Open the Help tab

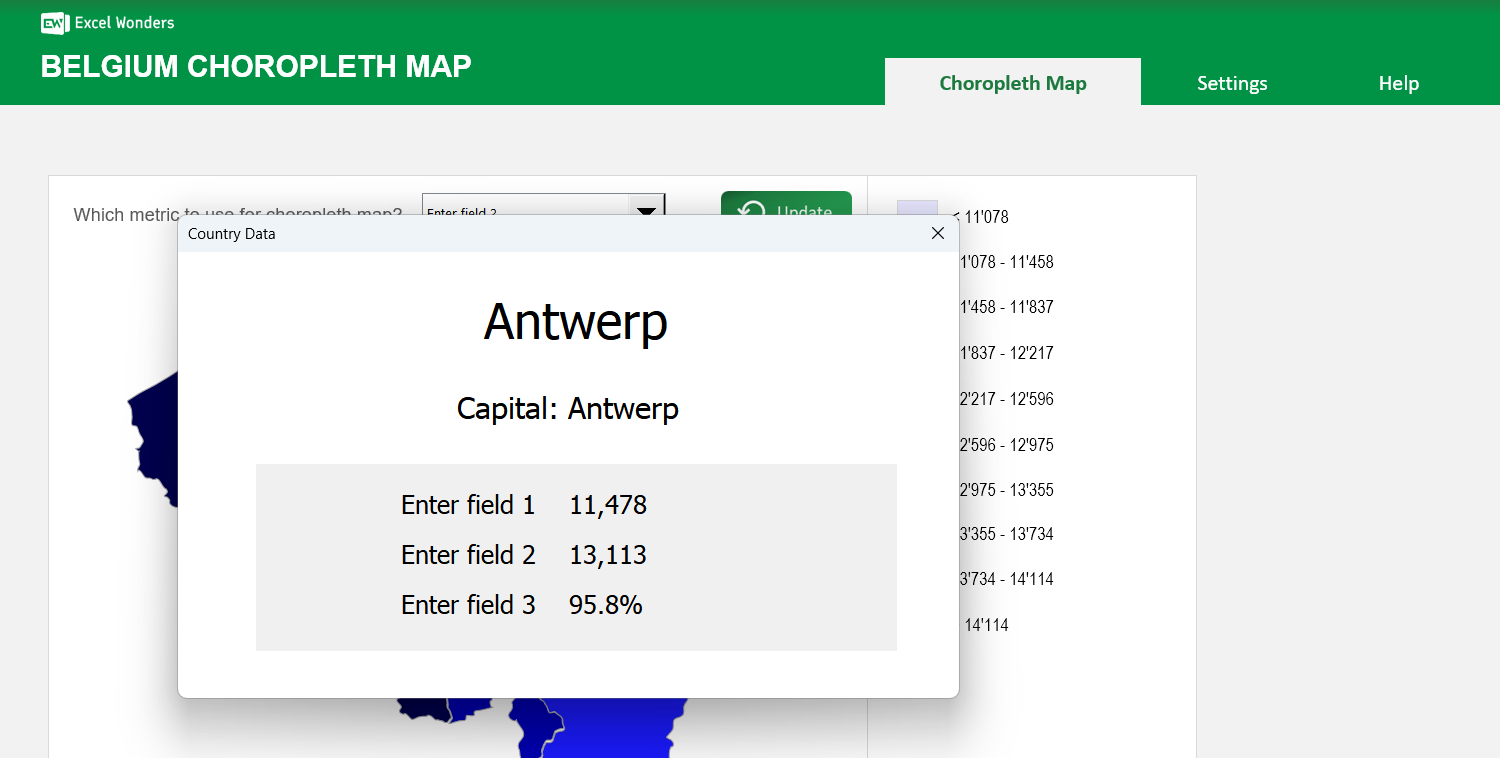tap(1398, 83)
